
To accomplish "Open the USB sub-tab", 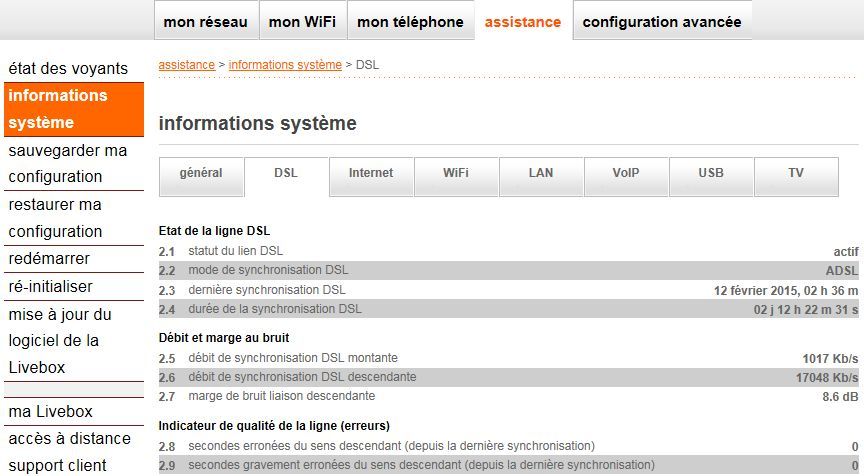I will [711, 174].
